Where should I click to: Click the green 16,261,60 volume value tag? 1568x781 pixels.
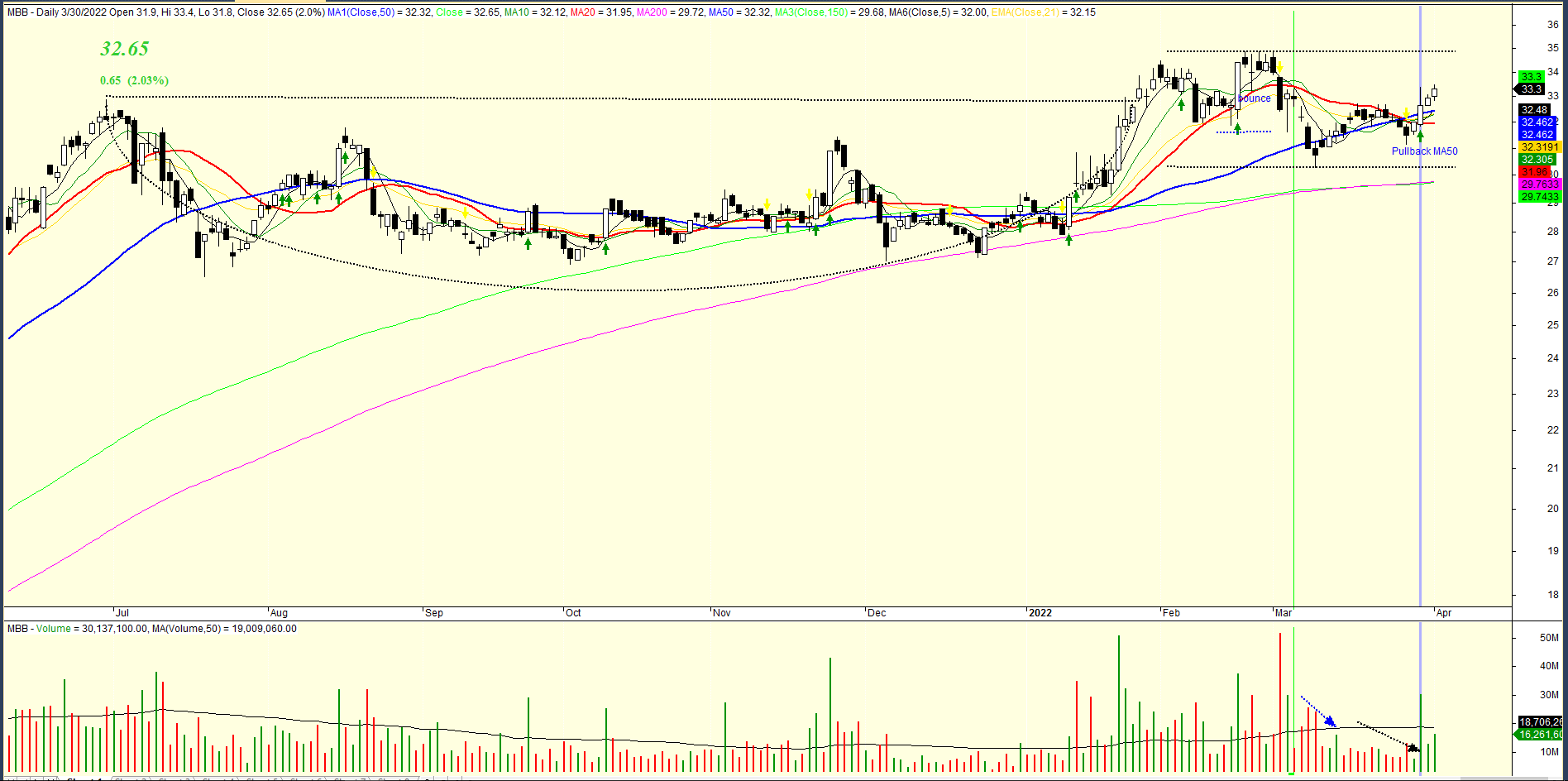pos(1541,735)
